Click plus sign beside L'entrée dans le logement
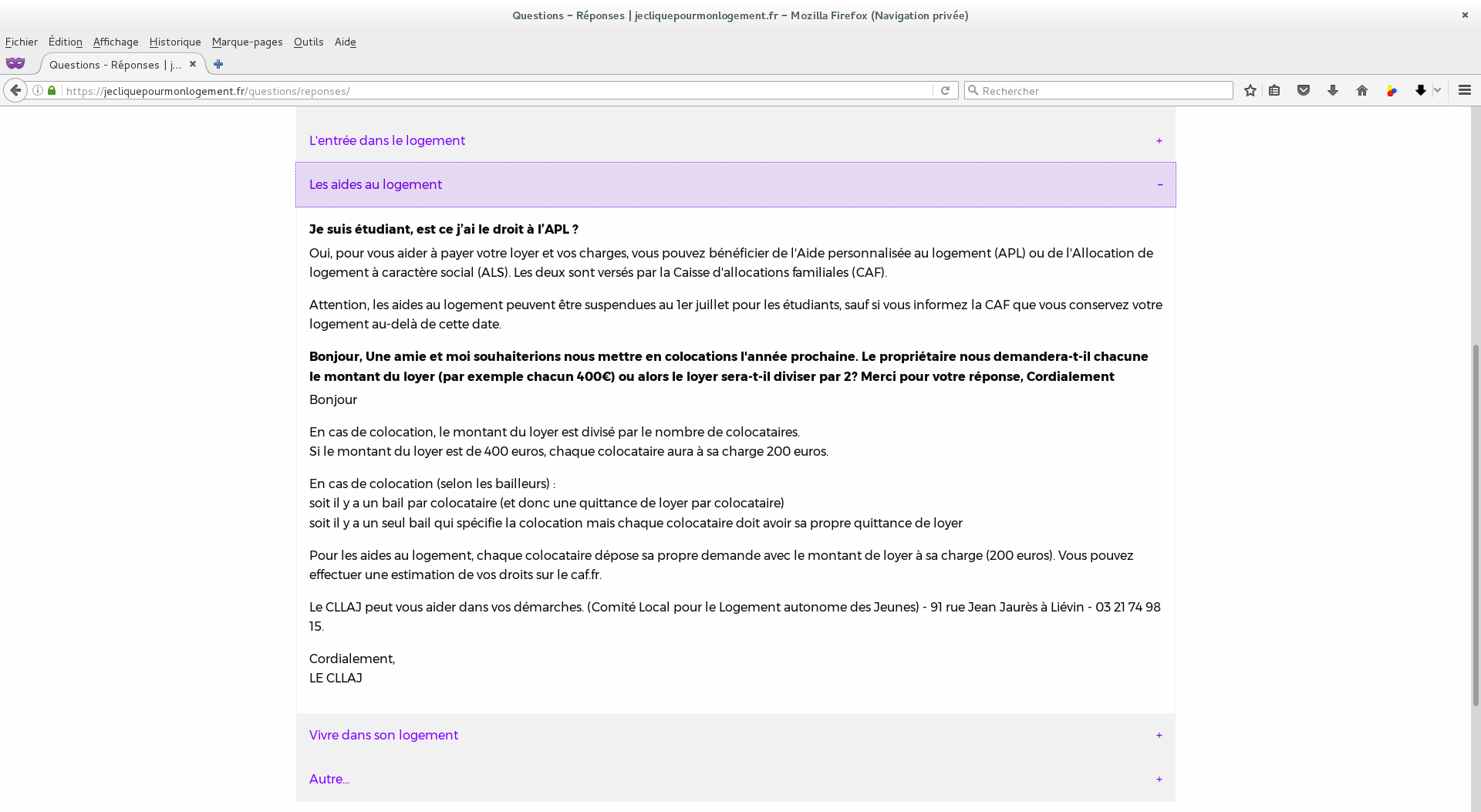1481x812 pixels. pos(1159,140)
